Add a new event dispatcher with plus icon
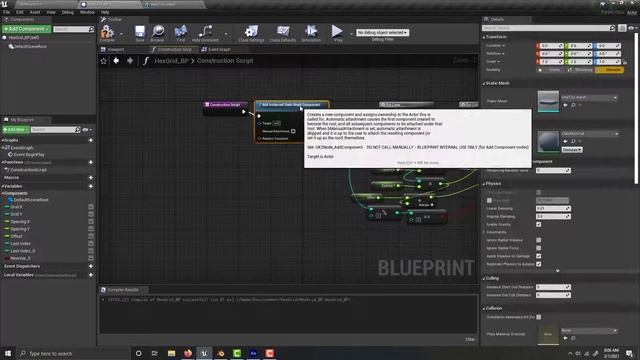The height and width of the screenshot is (360, 640). 91,266
